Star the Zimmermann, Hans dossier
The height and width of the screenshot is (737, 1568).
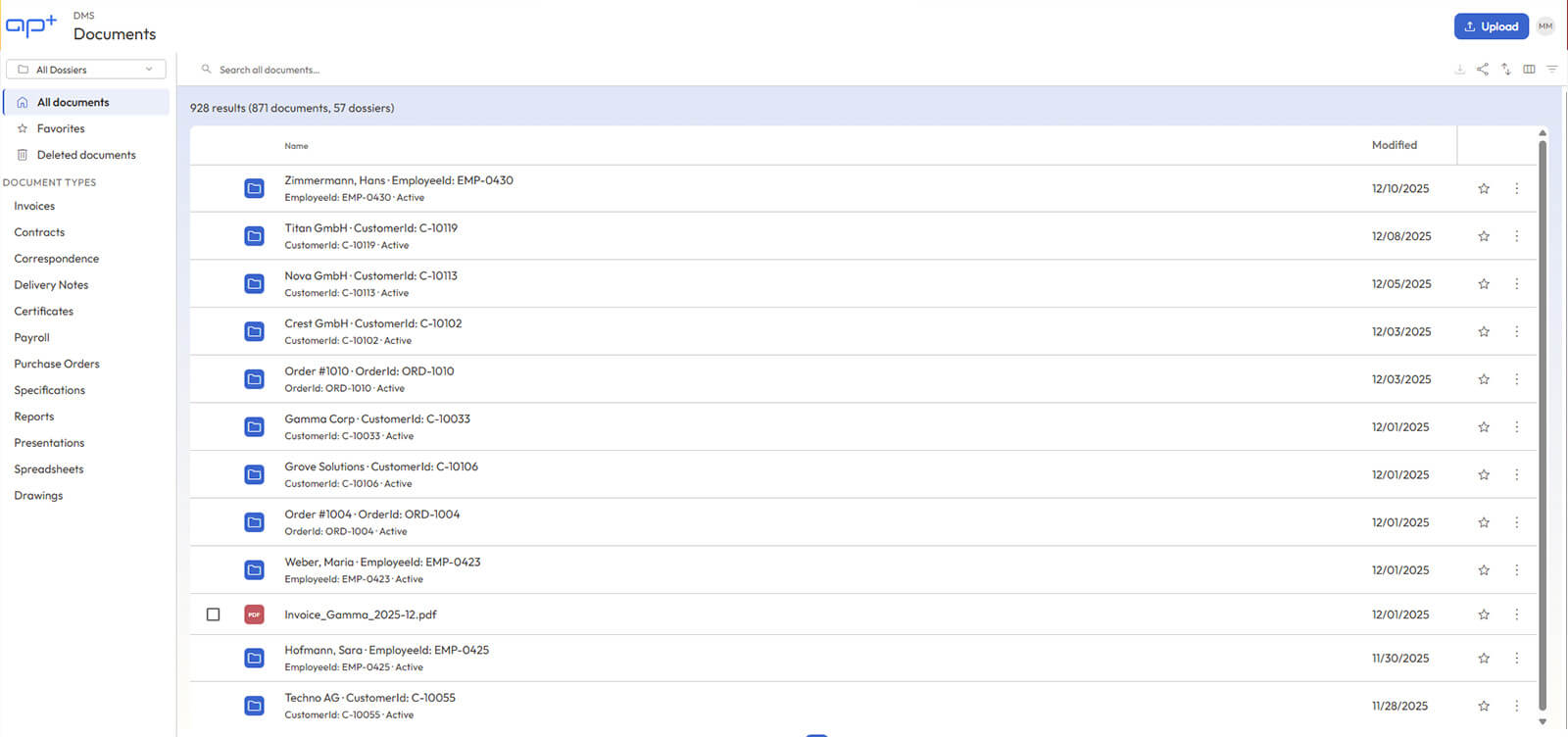[1484, 188]
